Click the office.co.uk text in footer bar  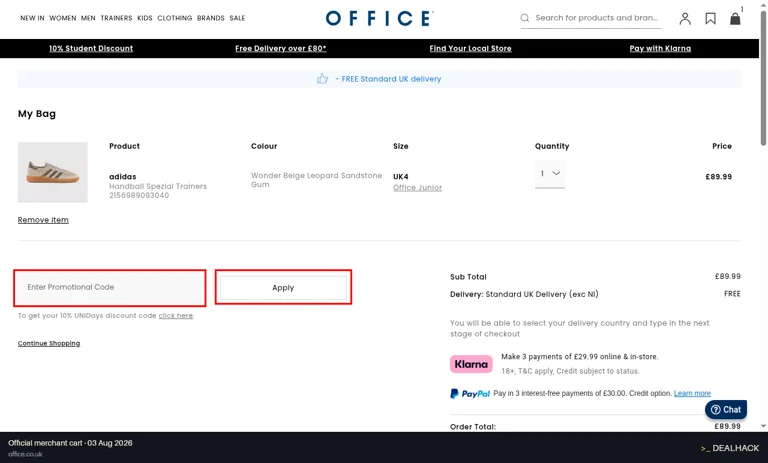[25, 454]
